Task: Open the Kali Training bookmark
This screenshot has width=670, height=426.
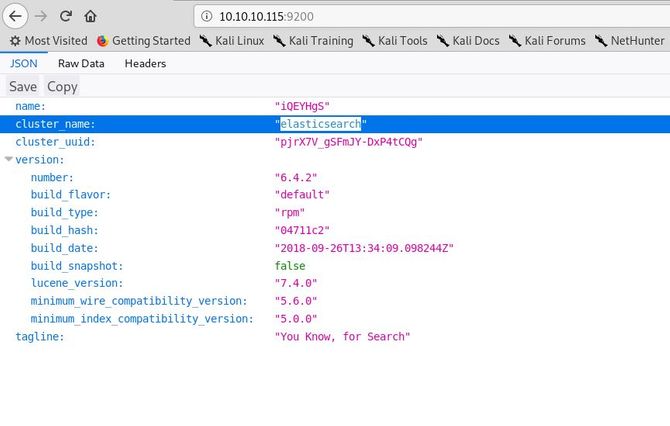Action: tap(313, 41)
